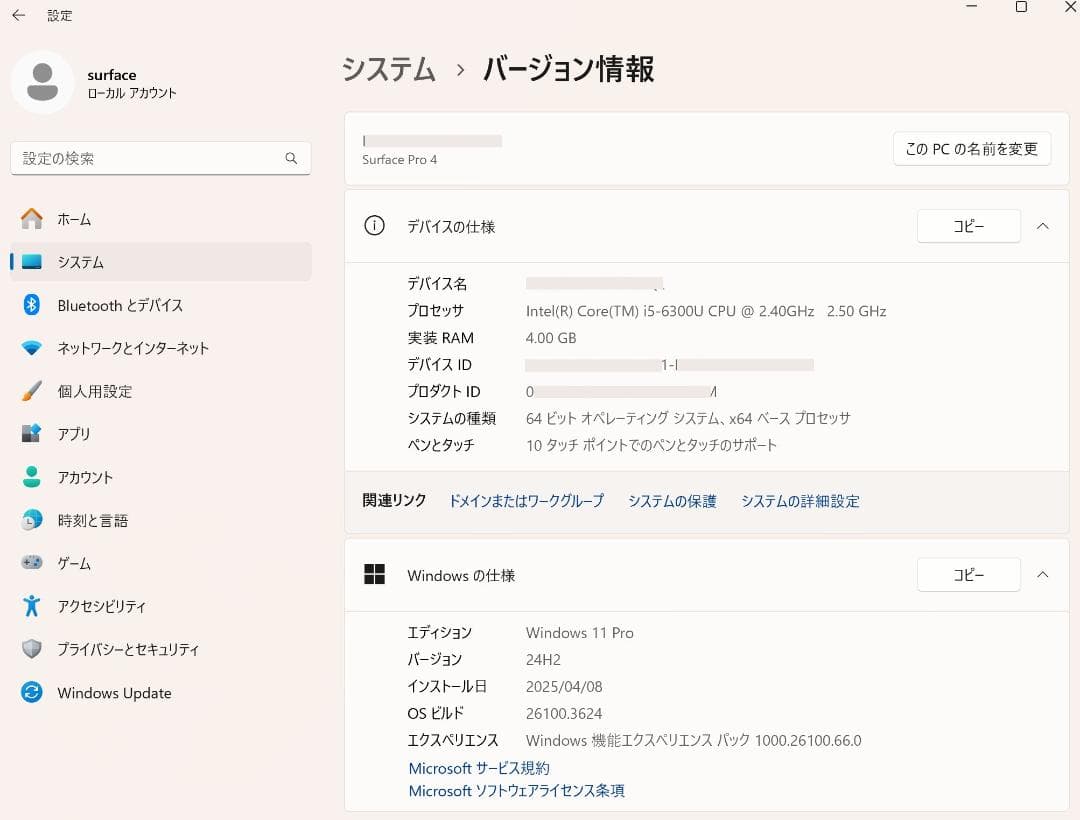Viewport: 1080px width, 820px height.
Task: Minimize the settings window
Action: tap(972, 7)
